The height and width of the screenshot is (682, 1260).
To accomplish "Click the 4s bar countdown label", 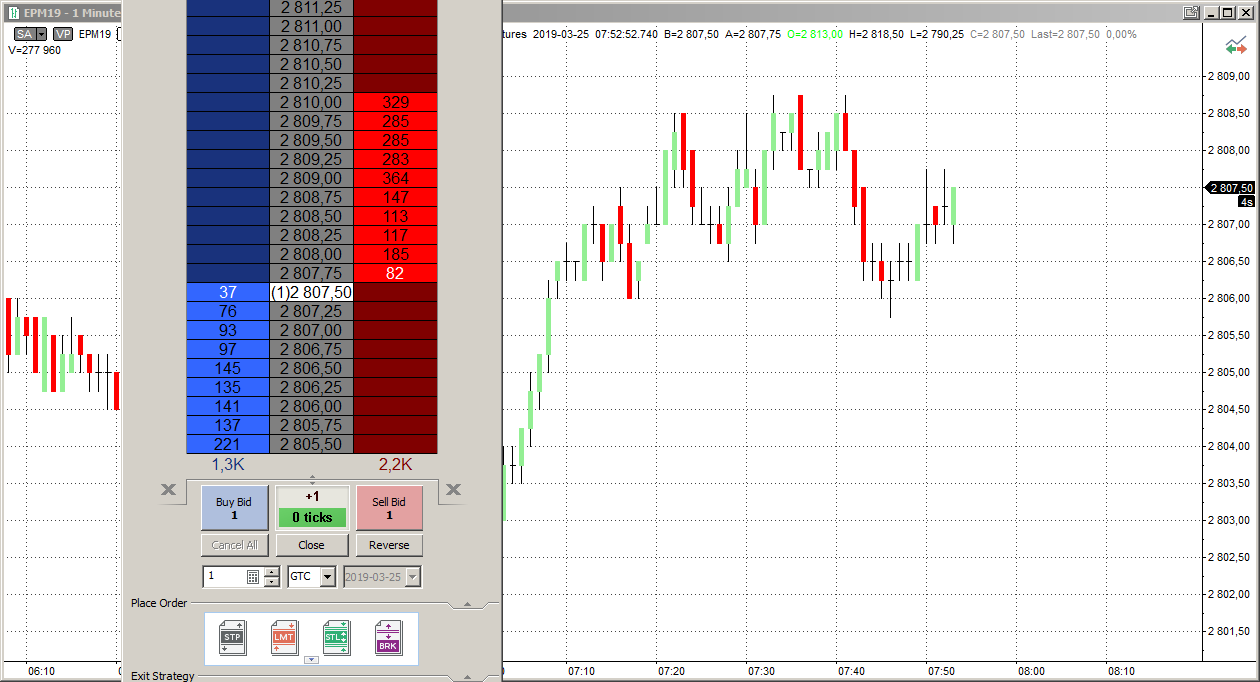I will point(1246,201).
